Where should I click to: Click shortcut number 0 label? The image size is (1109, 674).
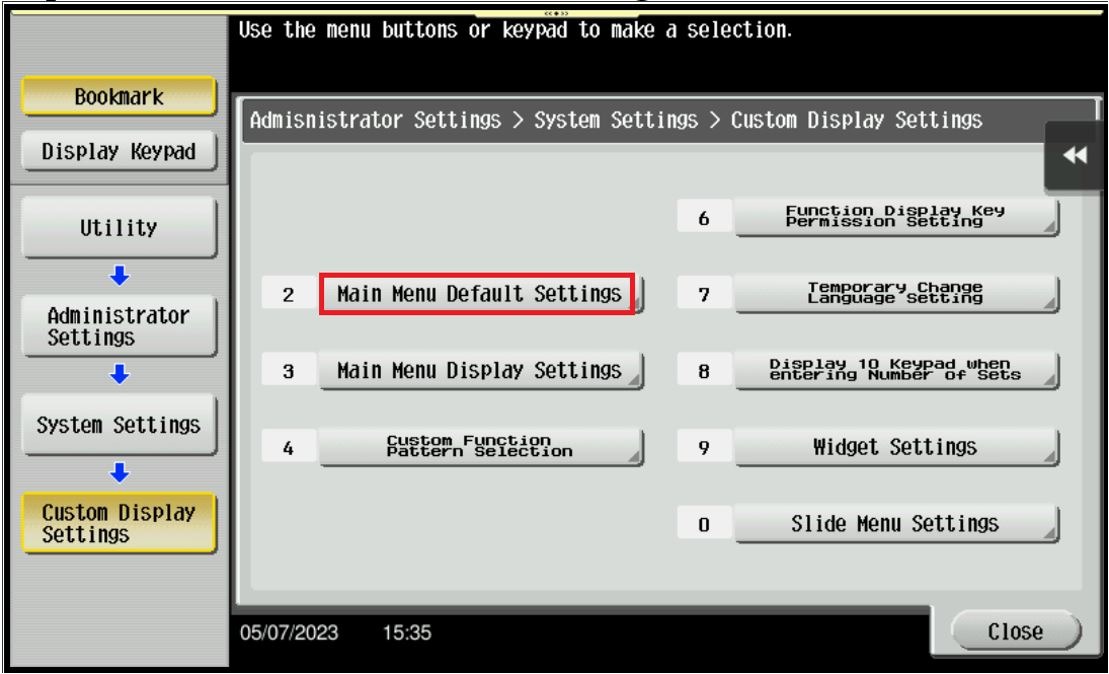[703, 522]
